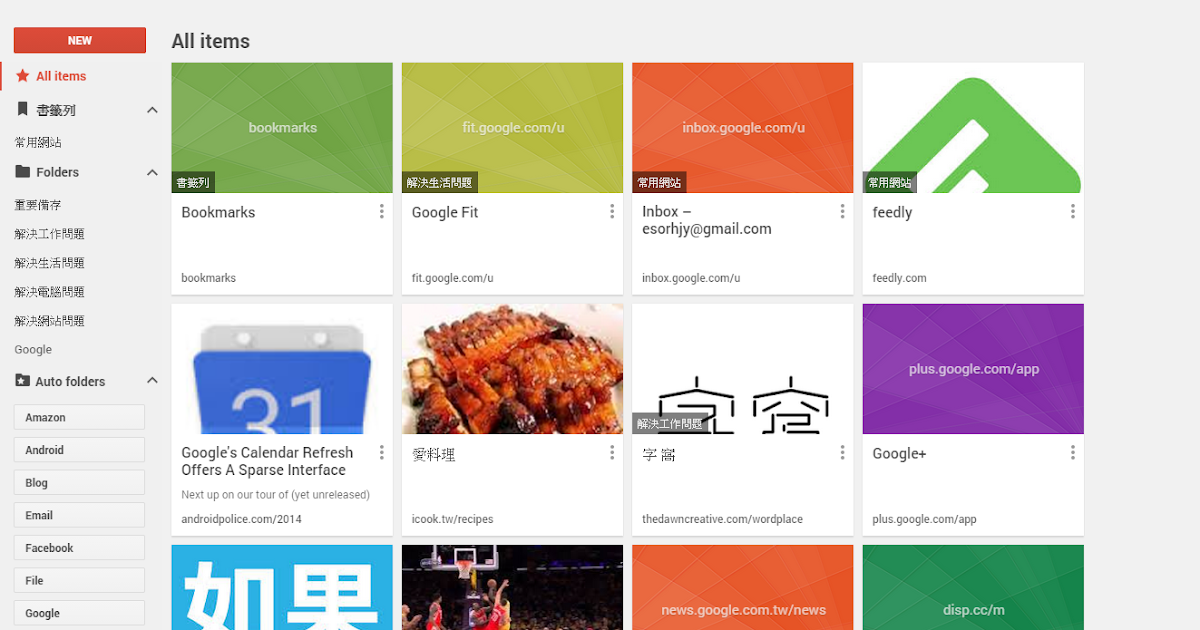Viewport: 1200px width, 630px height.
Task: Click the red NEW button
Action: (x=80, y=40)
